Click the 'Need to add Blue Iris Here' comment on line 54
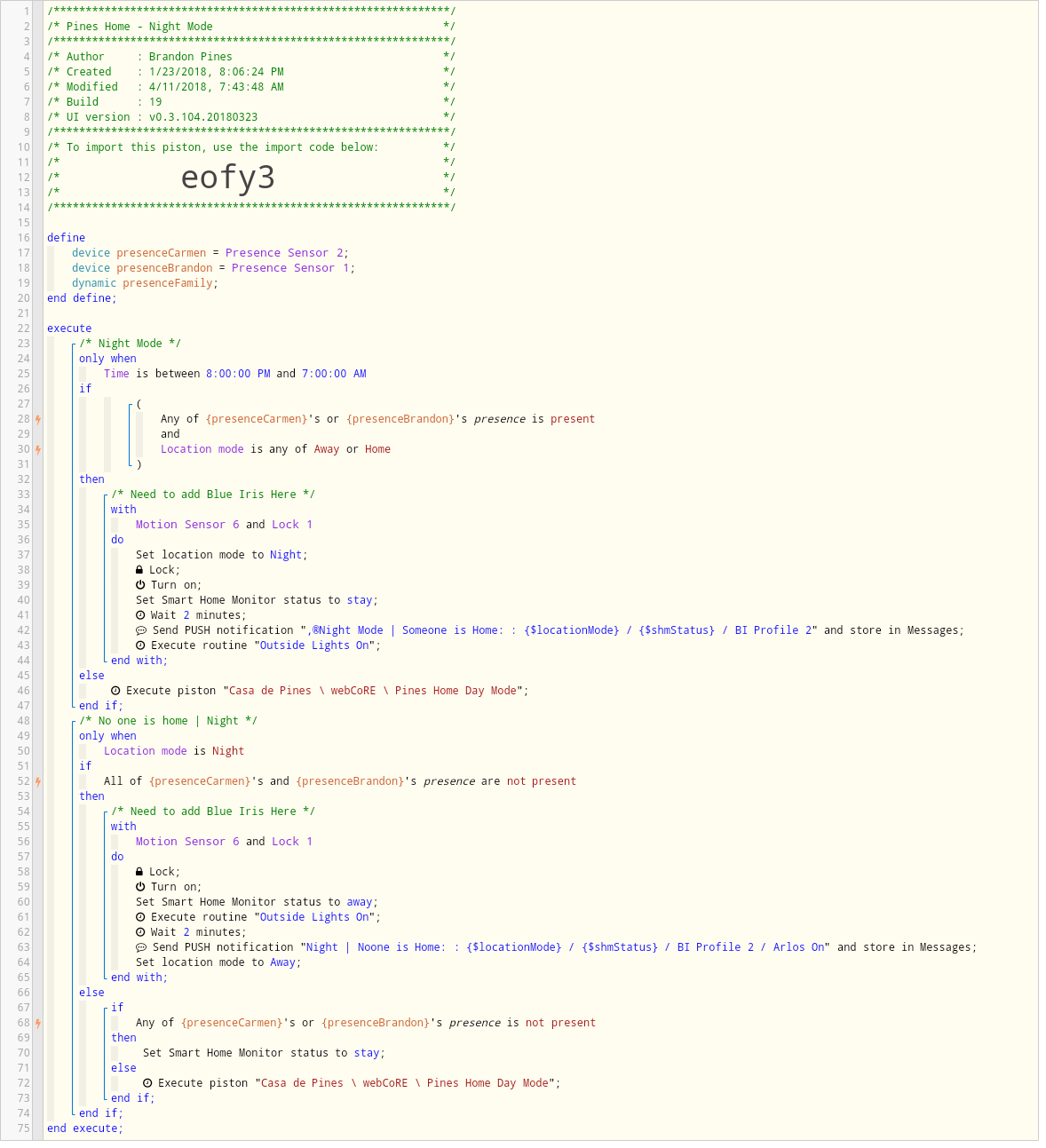This screenshot has height=1148, width=1046. [213, 812]
